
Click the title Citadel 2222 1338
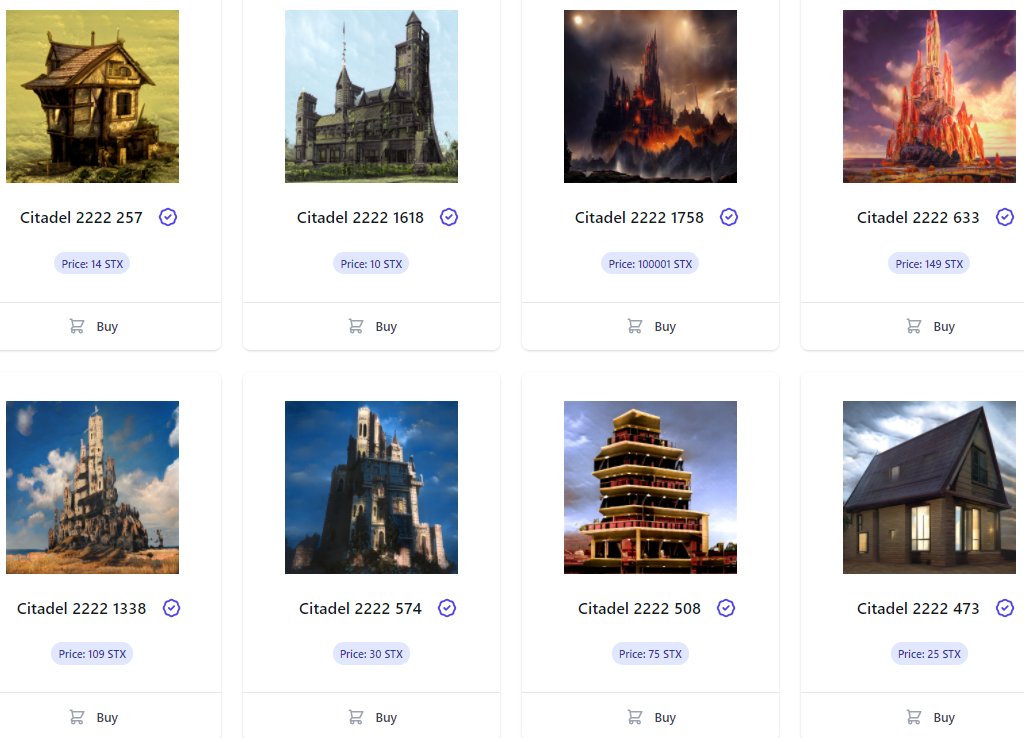click(x=81, y=609)
